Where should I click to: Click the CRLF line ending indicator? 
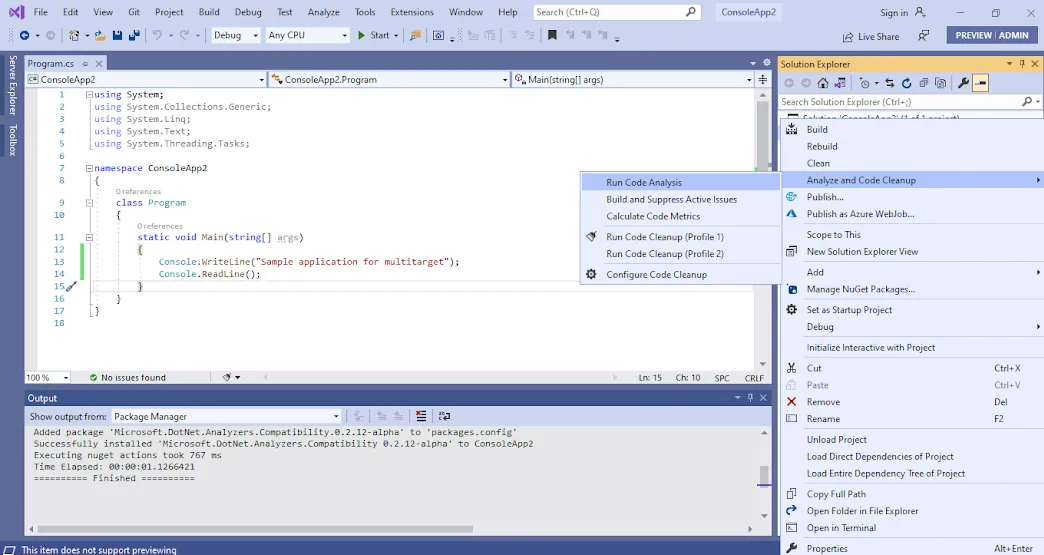(754, 377)
